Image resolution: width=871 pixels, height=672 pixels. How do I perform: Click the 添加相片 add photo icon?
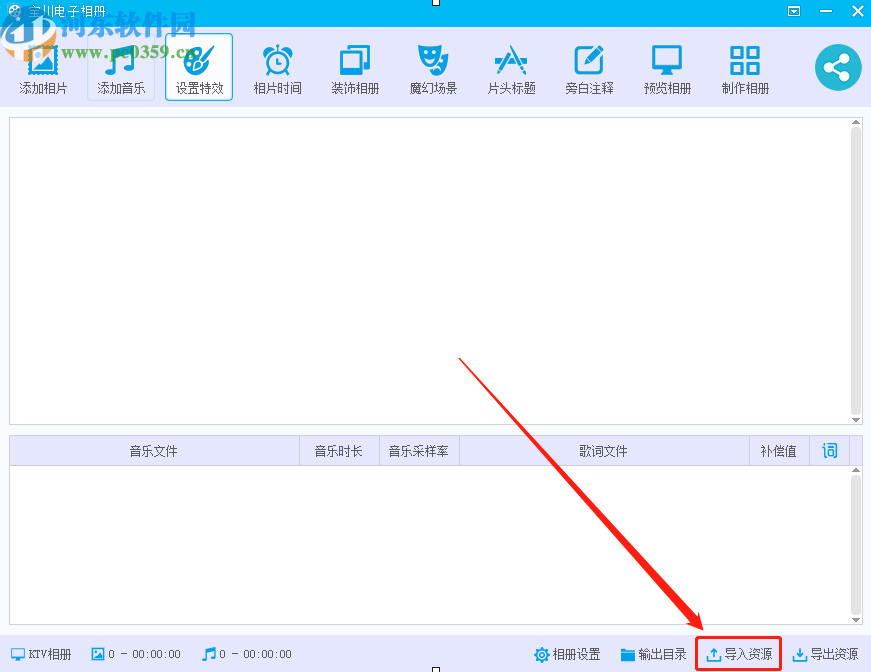coord(43,68)
